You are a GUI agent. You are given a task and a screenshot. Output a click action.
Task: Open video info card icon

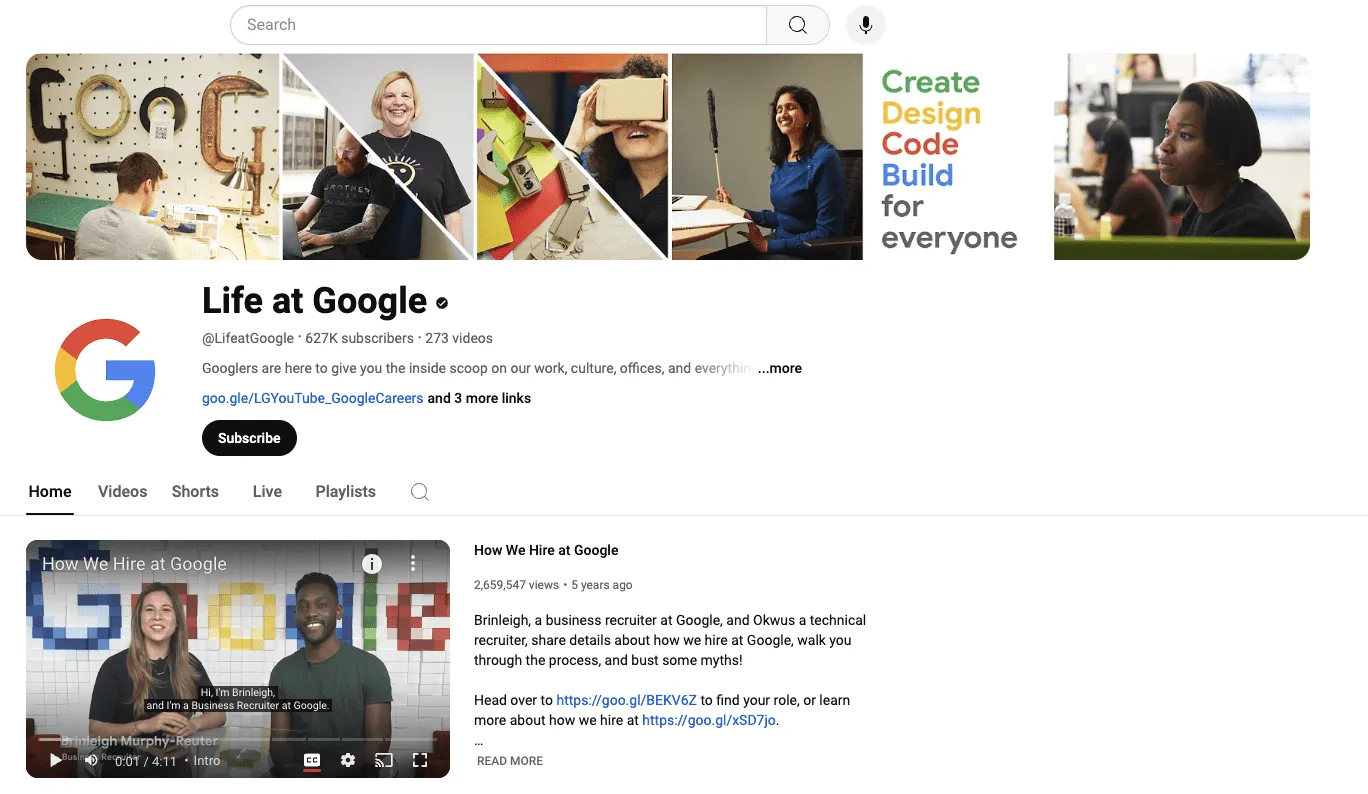tap(372, 564)
